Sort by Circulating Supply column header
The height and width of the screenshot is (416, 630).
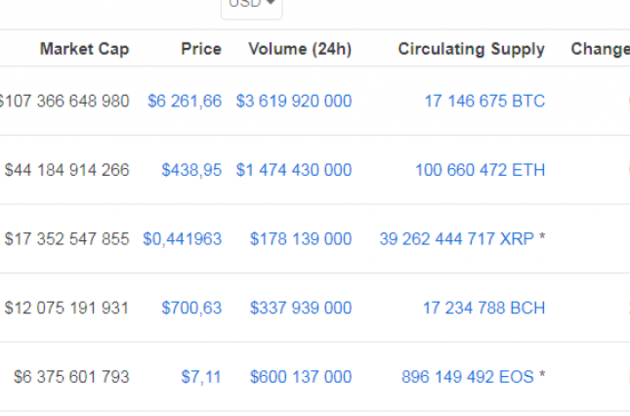pos(471,49)
